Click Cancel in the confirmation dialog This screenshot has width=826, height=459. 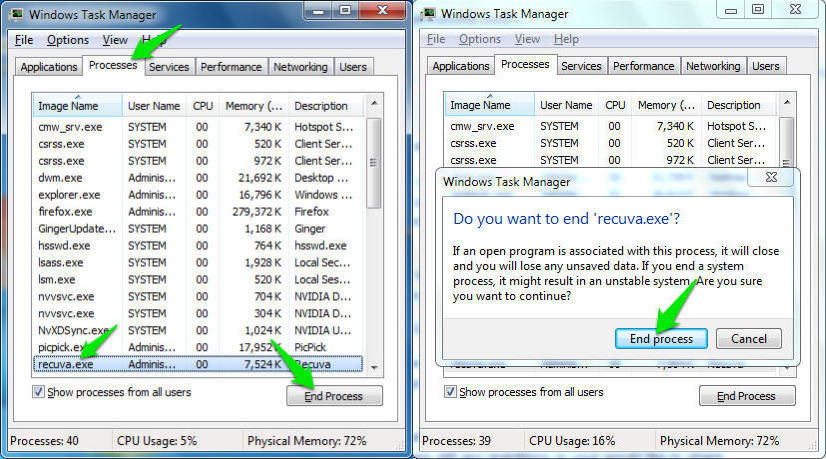(749, 339)
